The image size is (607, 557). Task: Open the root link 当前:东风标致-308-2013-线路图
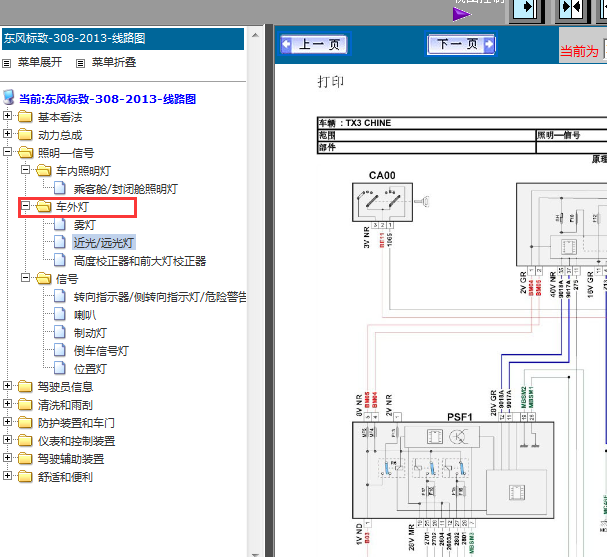click(107, 99)
